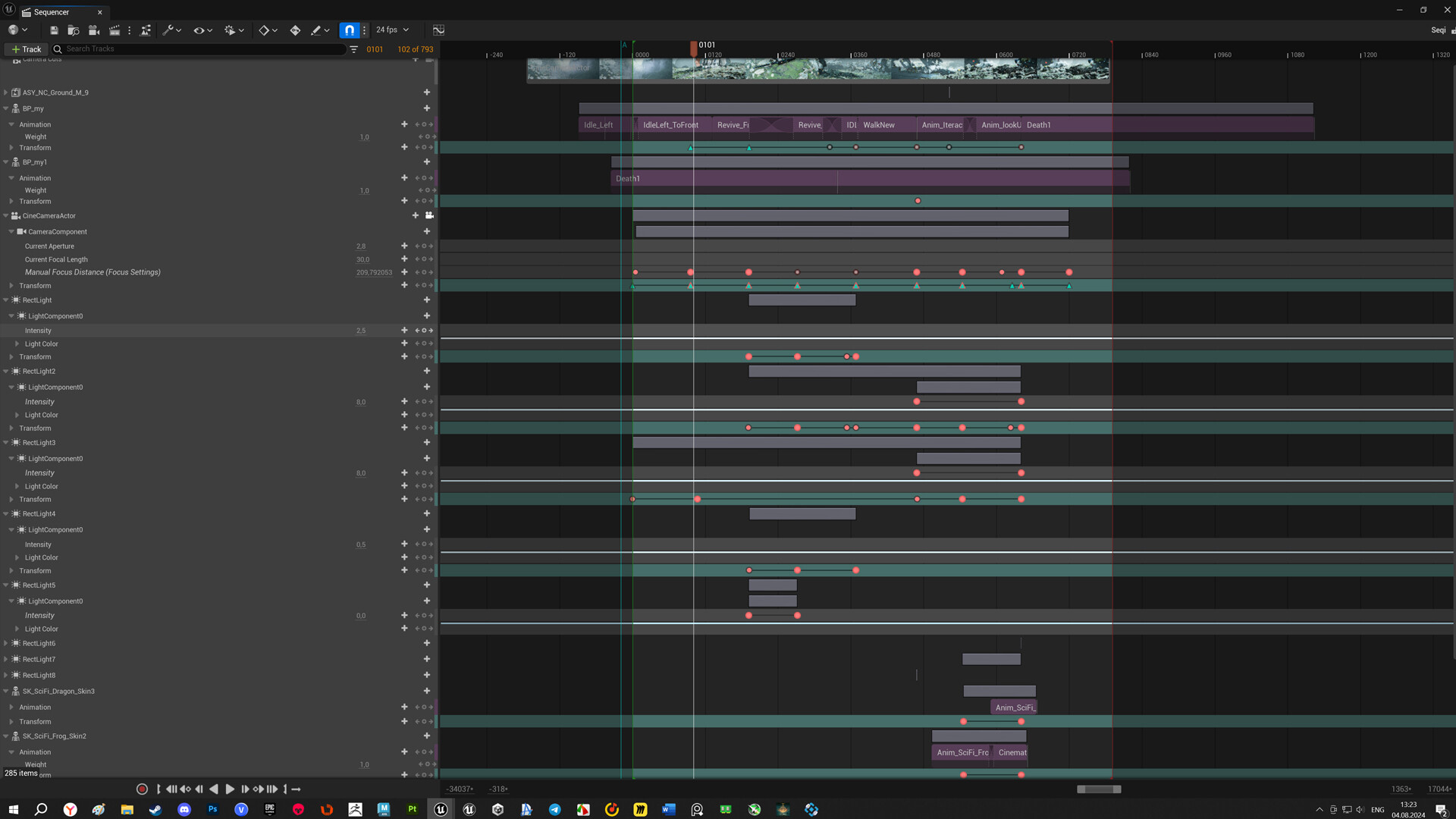Toggle the blue Snapping magnet button

[x=349, y=30]
